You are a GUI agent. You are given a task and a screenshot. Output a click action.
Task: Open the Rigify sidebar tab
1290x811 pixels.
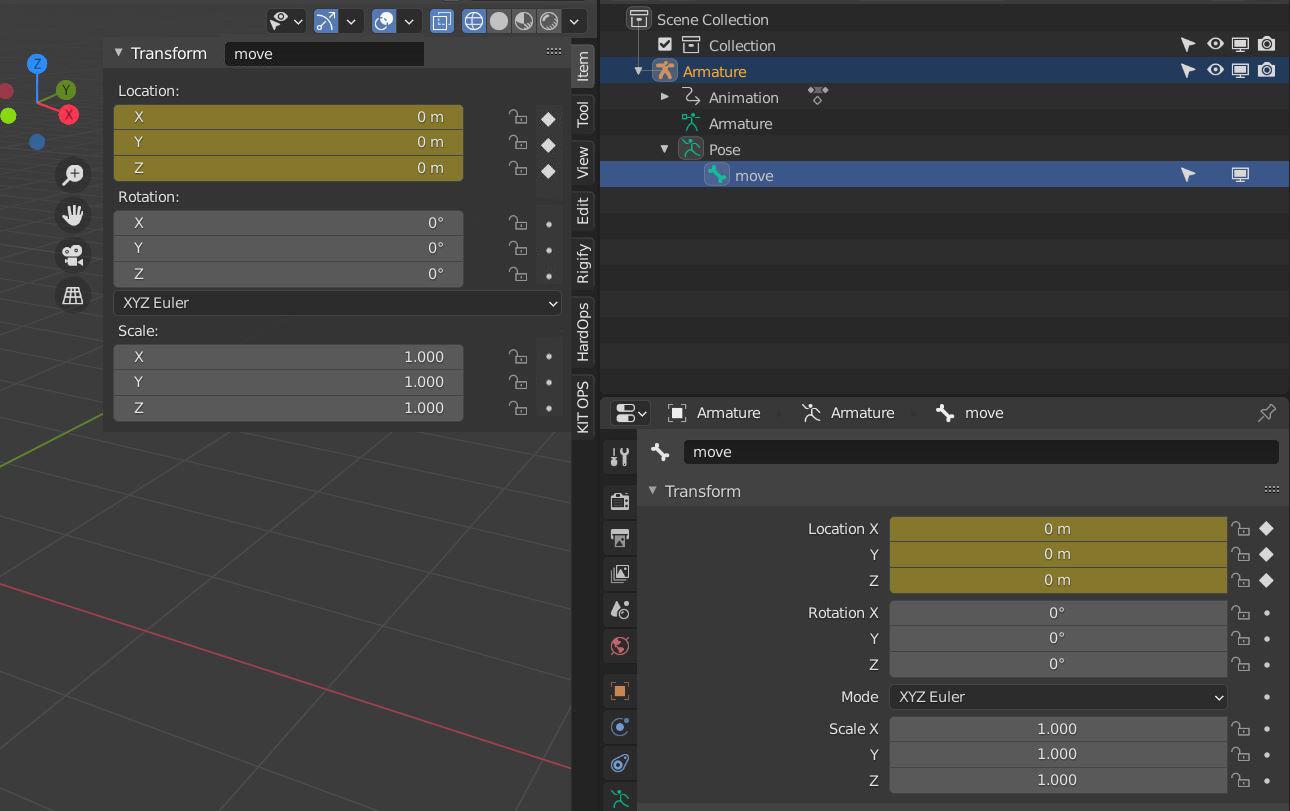(x=583, y=263)
